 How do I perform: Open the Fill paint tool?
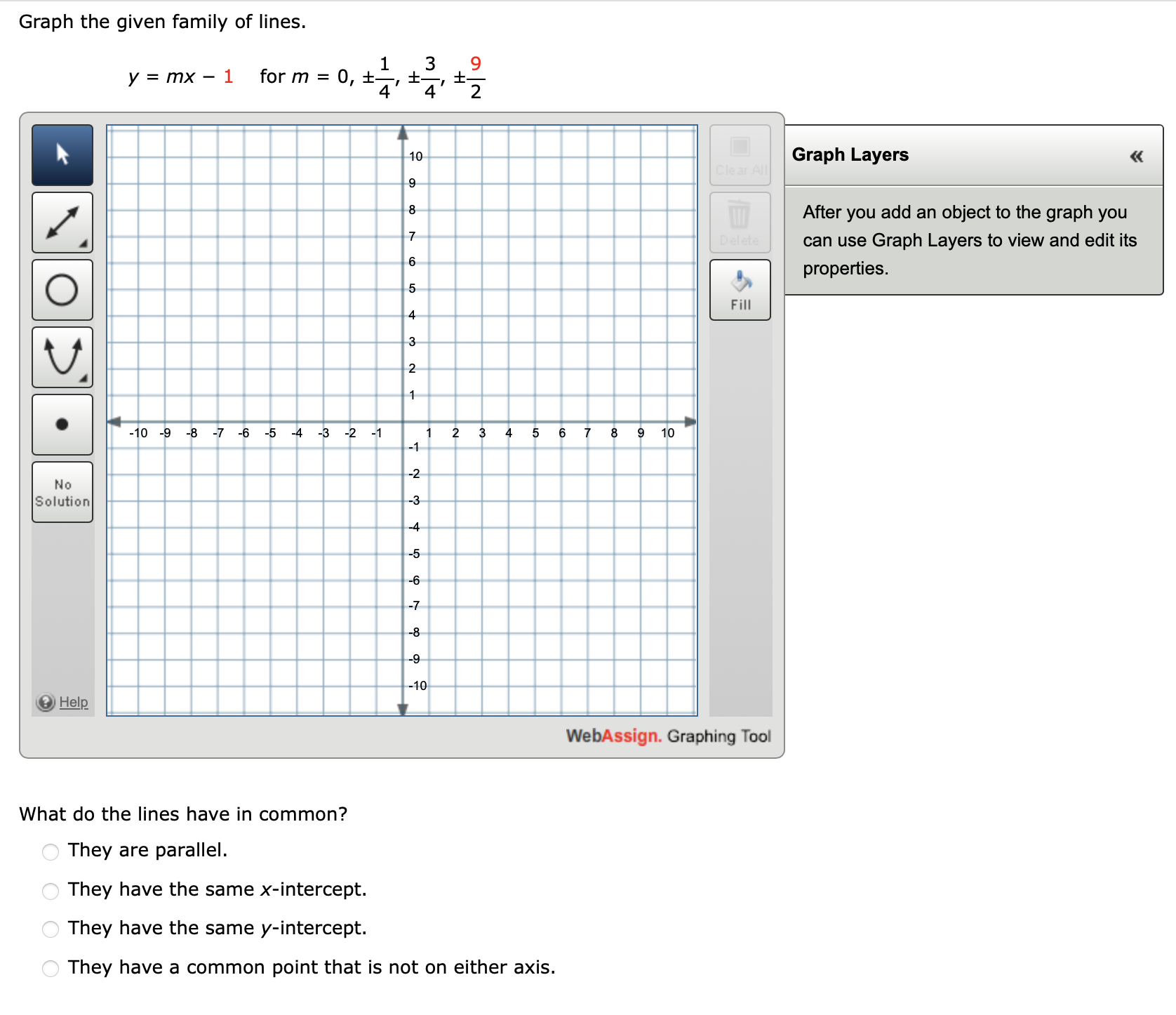tap(740, 289)
